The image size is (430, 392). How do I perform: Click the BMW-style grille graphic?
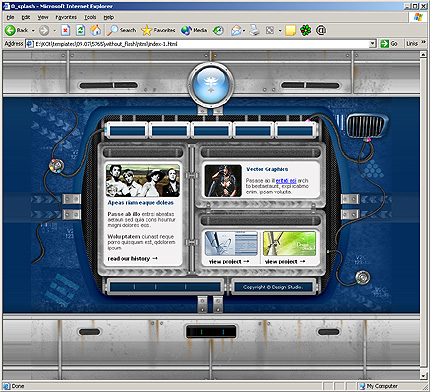click(367, 126)
